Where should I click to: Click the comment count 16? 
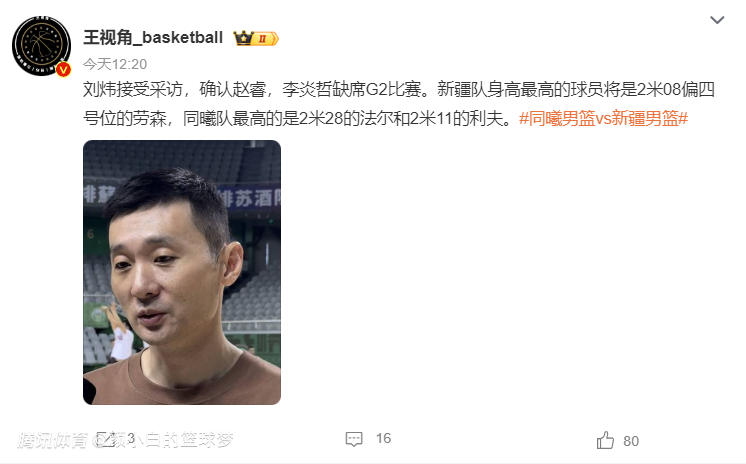(383, 438)
